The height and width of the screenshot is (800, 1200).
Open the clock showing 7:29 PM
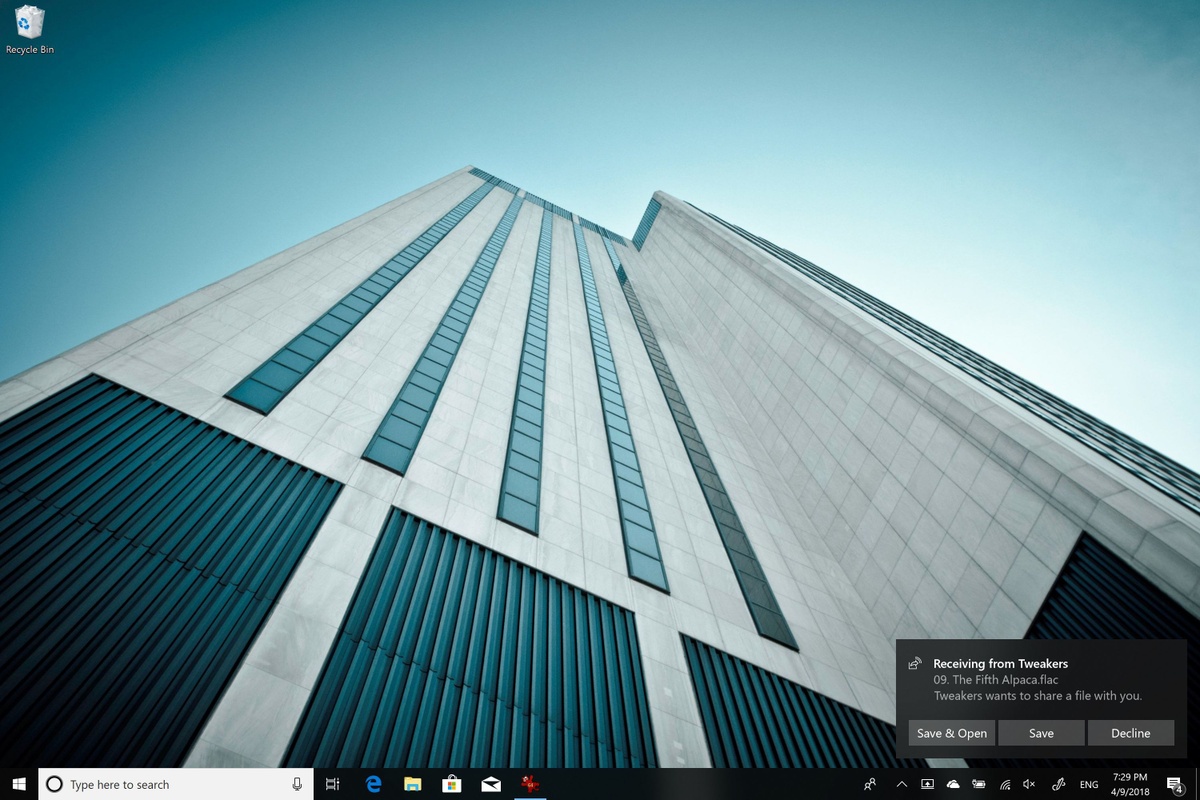(1130, 784)
